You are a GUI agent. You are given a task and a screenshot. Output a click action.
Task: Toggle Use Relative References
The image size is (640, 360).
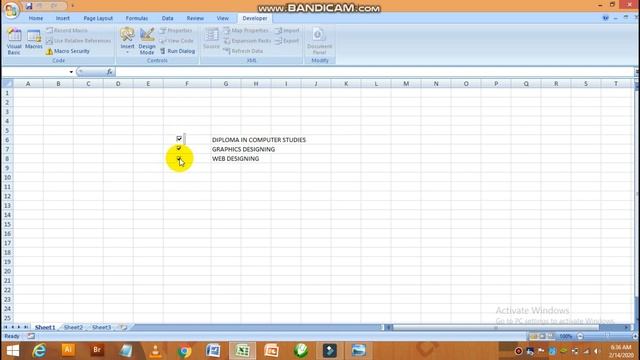coord(78,41)
